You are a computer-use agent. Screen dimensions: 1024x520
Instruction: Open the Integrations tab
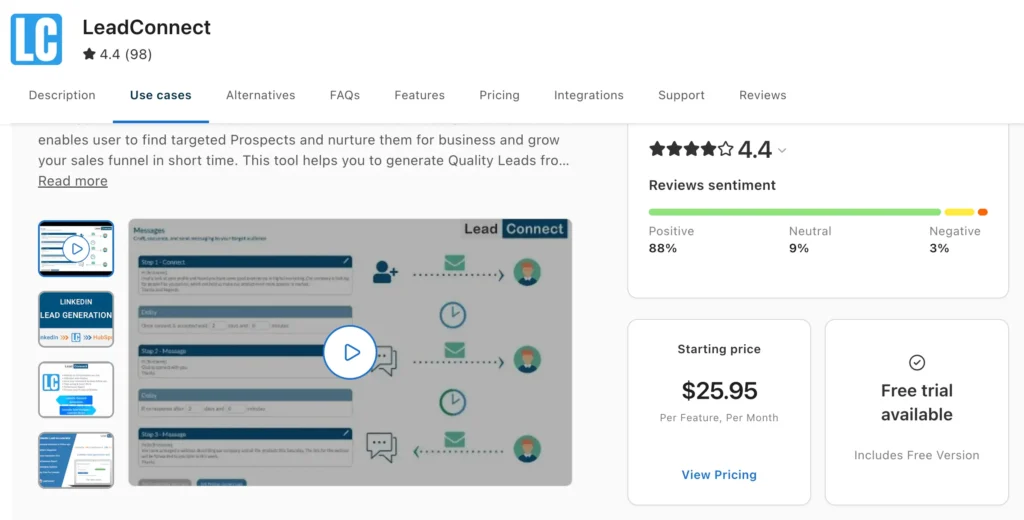[x=588, y=95]
